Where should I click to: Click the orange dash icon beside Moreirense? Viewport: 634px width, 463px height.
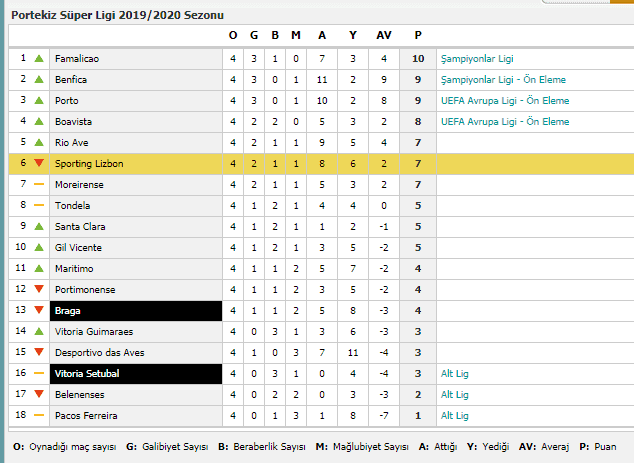(39, 184)
